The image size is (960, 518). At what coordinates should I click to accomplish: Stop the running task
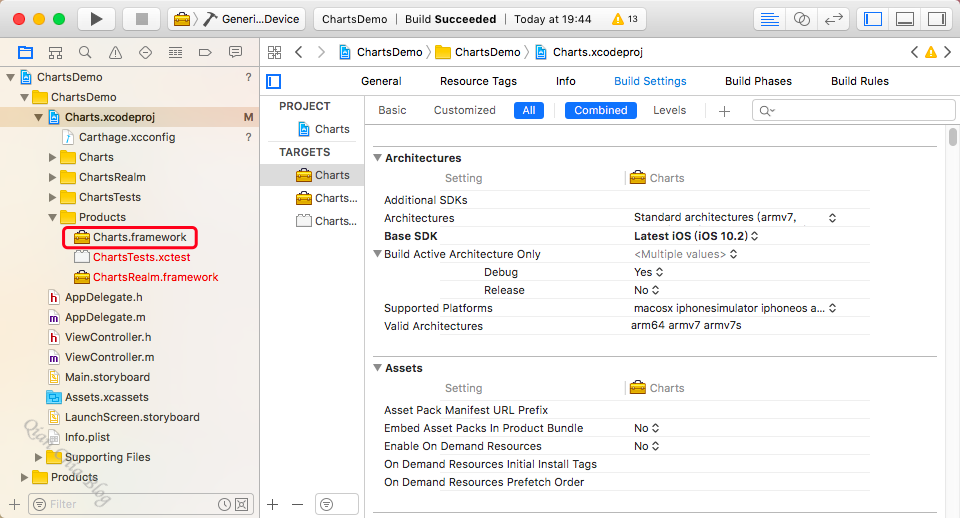pos(141,19)
